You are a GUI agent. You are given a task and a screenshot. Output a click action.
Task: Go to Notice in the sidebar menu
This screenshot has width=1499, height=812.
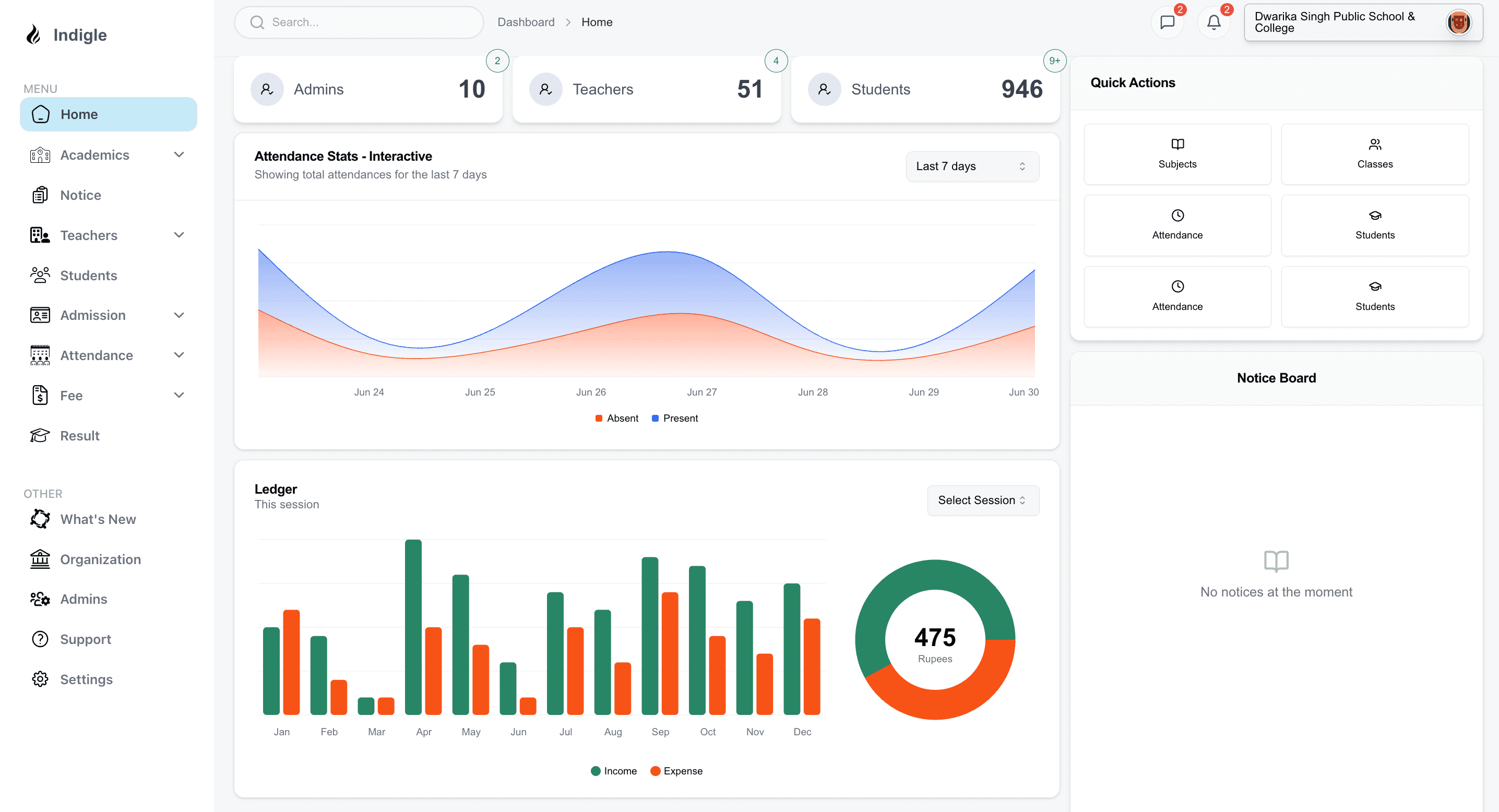[x=80, y=195]
